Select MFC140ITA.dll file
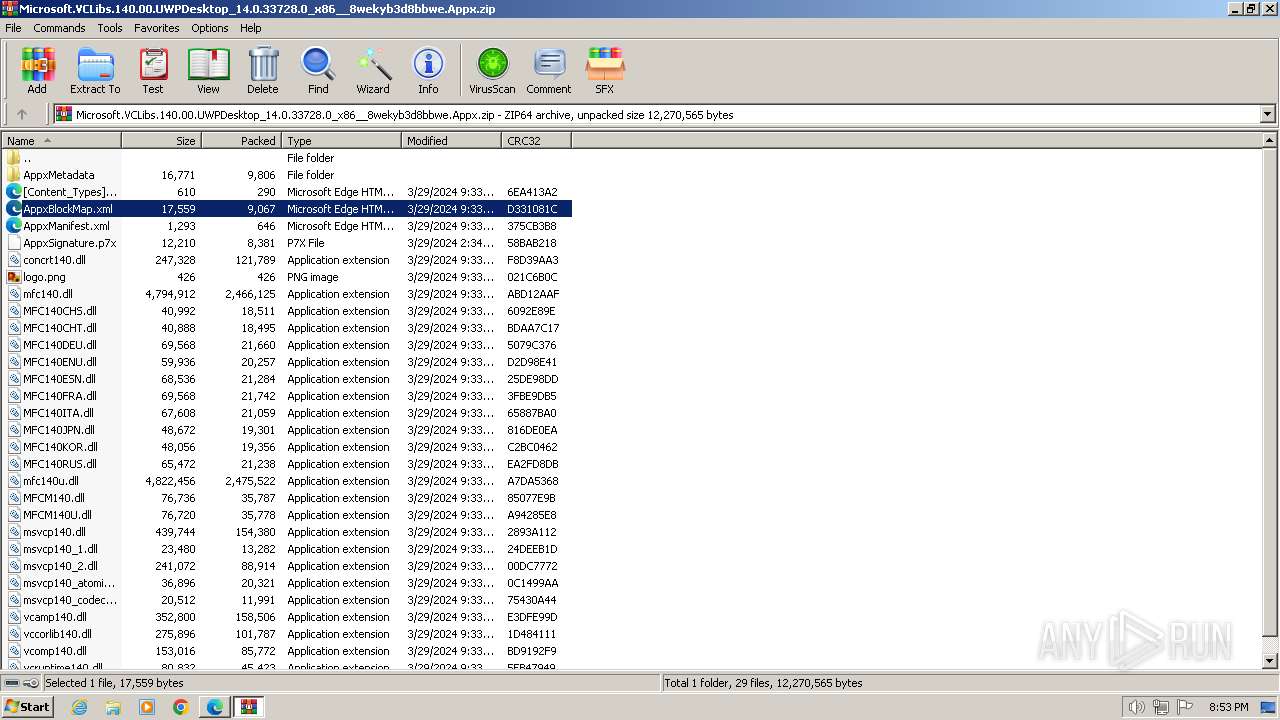The width and height of the screenshot is (1280, 720). [288, 413]
